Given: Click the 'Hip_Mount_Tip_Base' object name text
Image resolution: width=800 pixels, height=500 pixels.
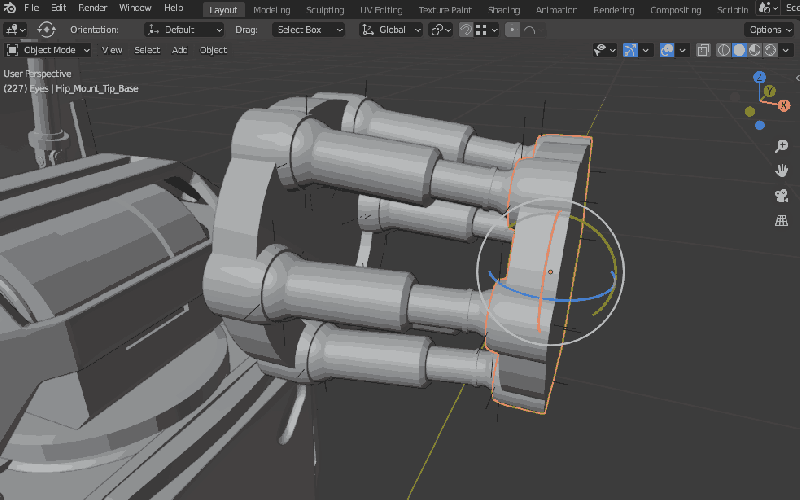Looking at the screenshot, I should coord(97,89).
